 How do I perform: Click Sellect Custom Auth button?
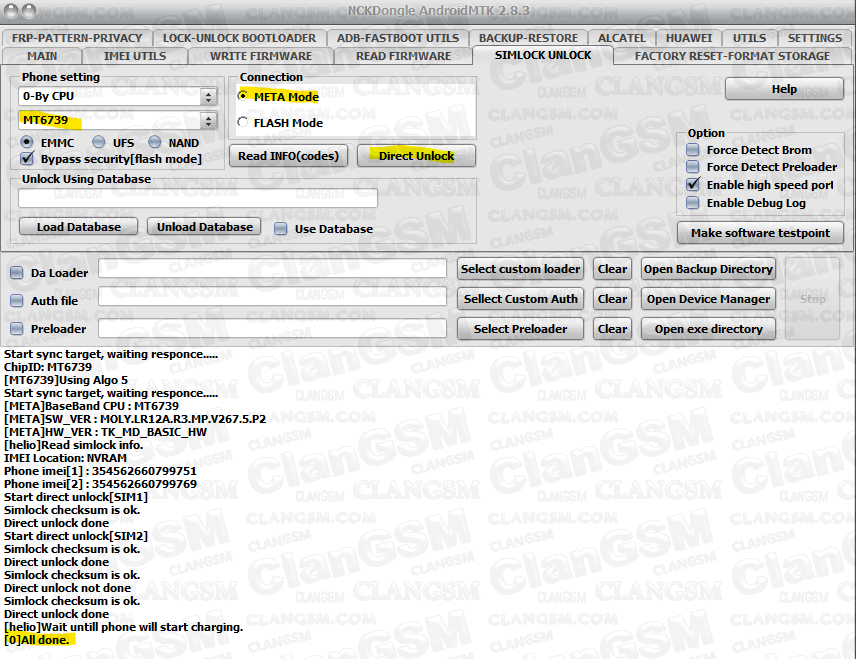(520, 299)
